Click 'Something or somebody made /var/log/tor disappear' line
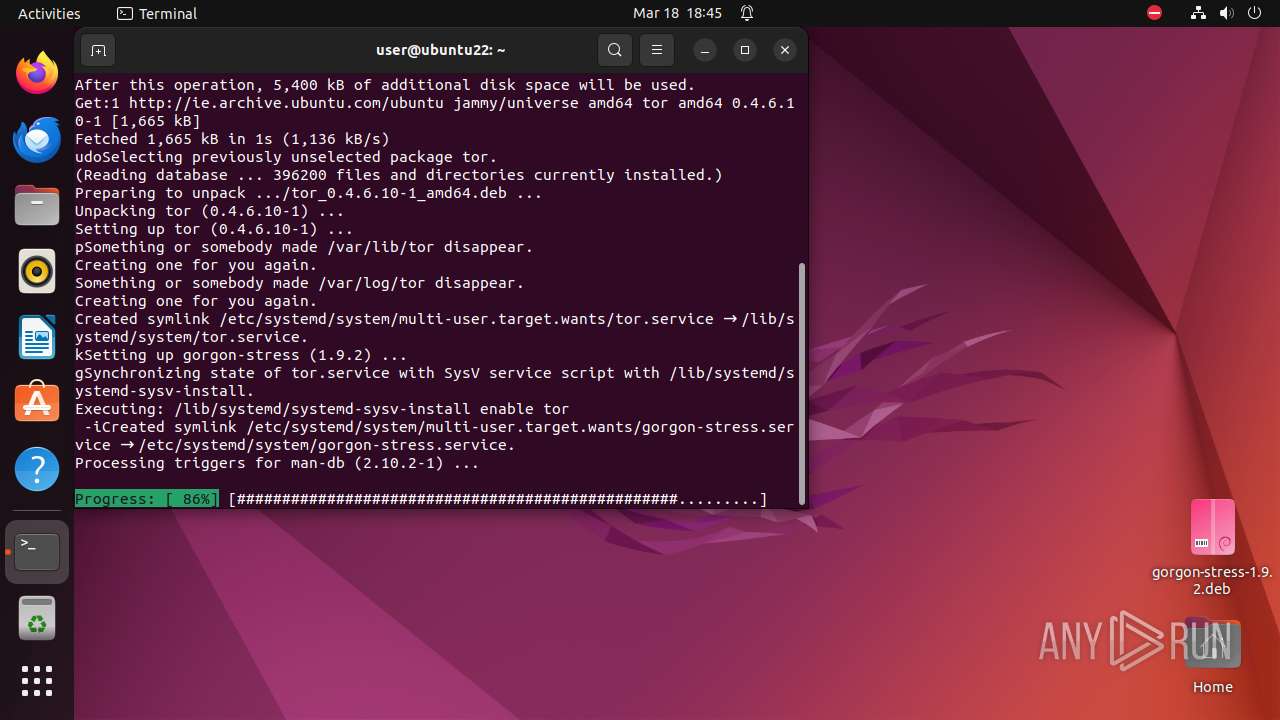 [299, 283]
